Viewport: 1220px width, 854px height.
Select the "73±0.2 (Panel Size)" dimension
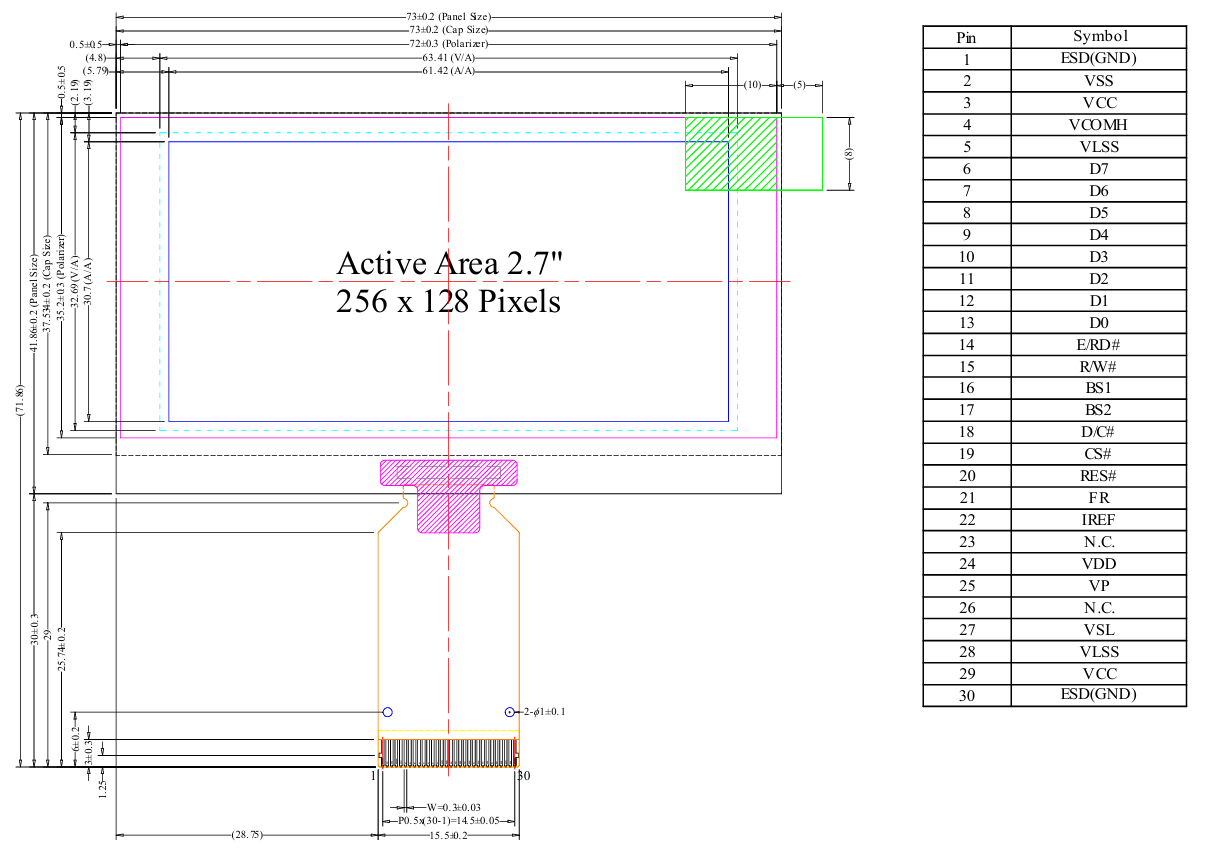click(448, 17)
